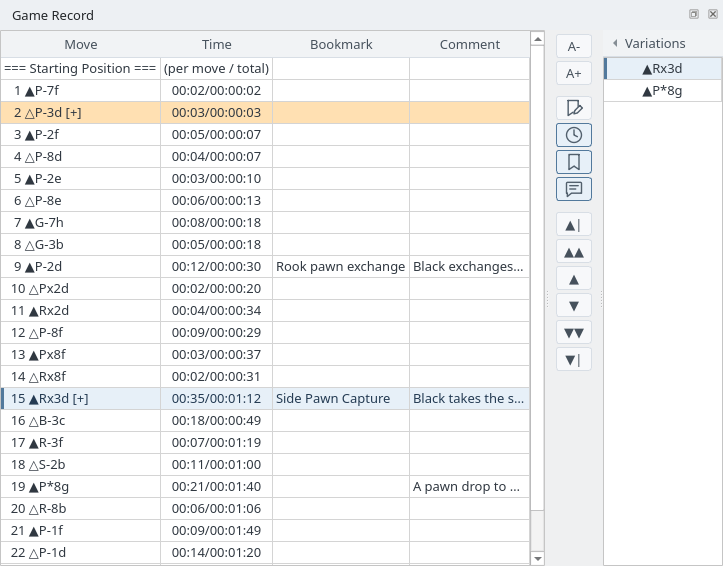Select move 20 △R-8b
This screenshot has height=566, width=723.
(265, 509)
